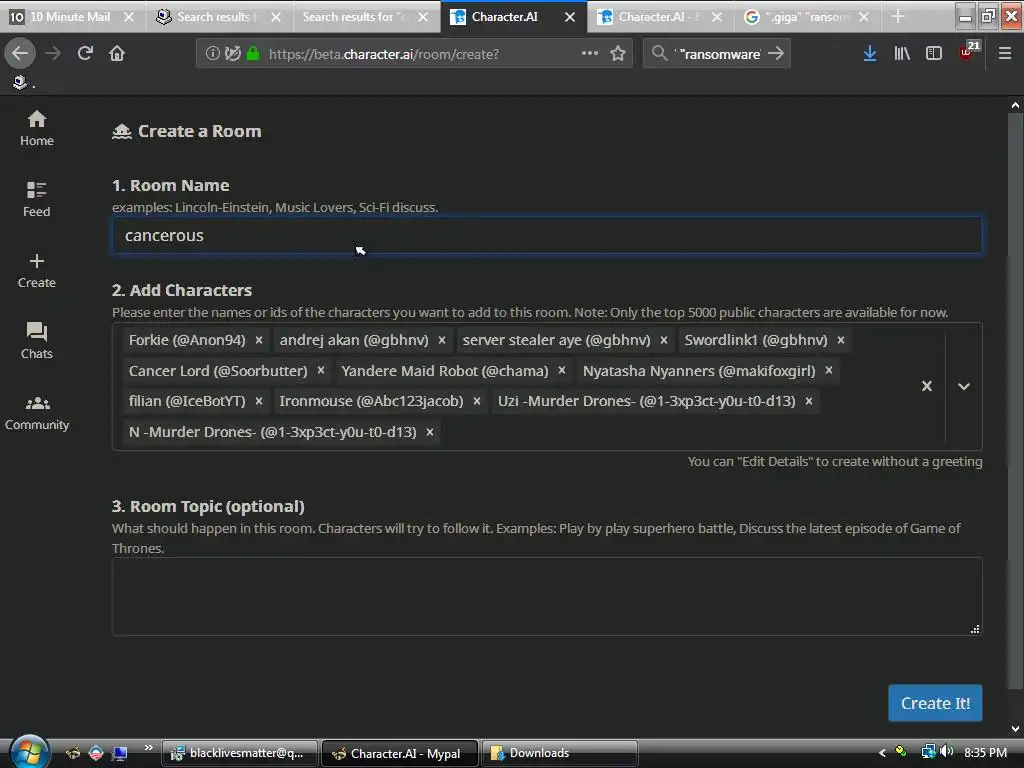Click the volume icon in system tray

947,752
